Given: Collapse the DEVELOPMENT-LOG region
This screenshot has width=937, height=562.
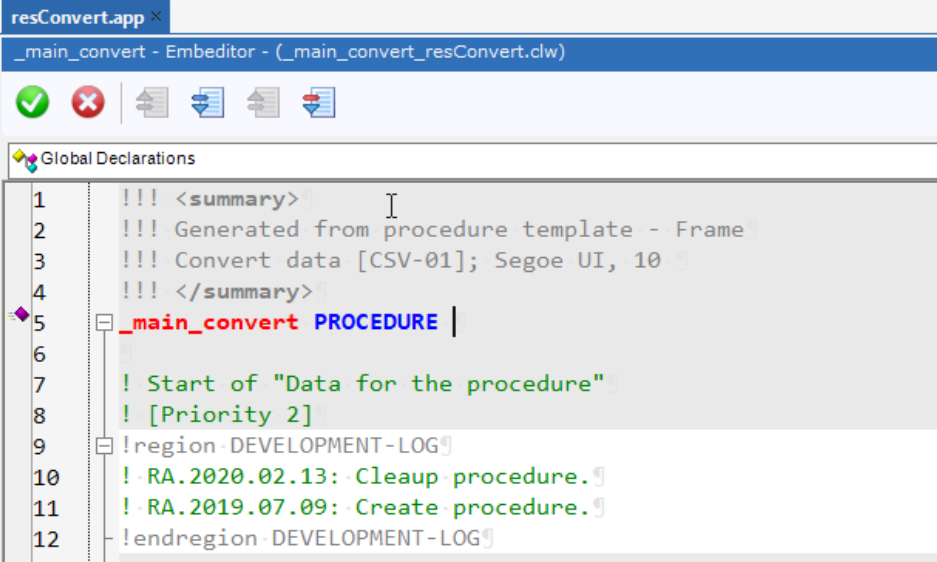Looking at the screenshot, I should click(104, 446).
